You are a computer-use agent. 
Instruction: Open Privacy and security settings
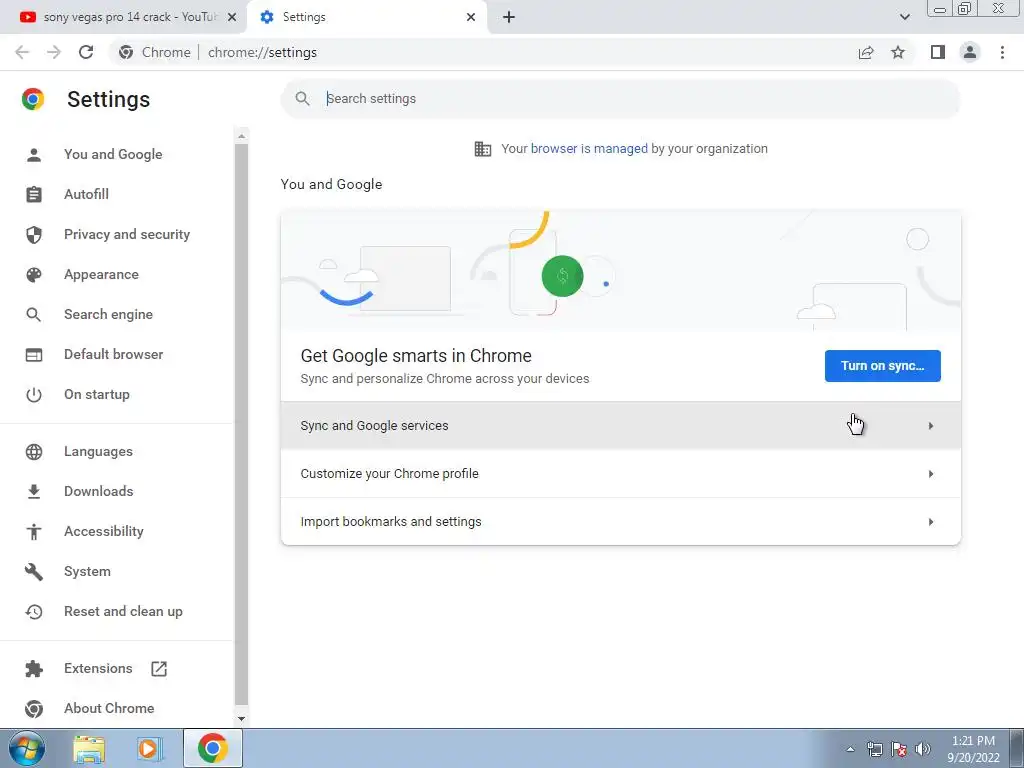tap(127, 234)
